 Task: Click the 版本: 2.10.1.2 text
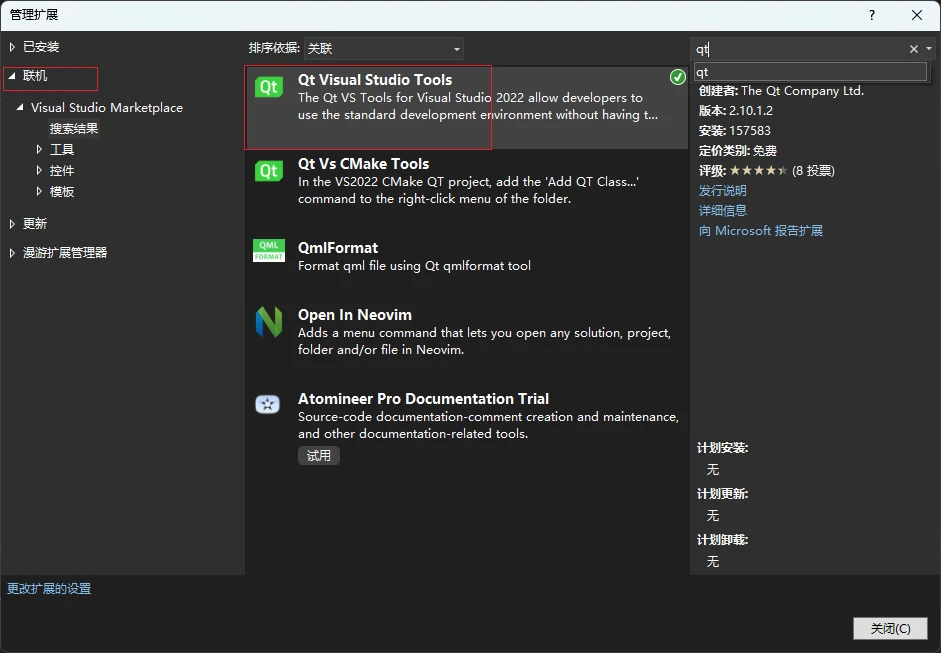tap(736, 111)
